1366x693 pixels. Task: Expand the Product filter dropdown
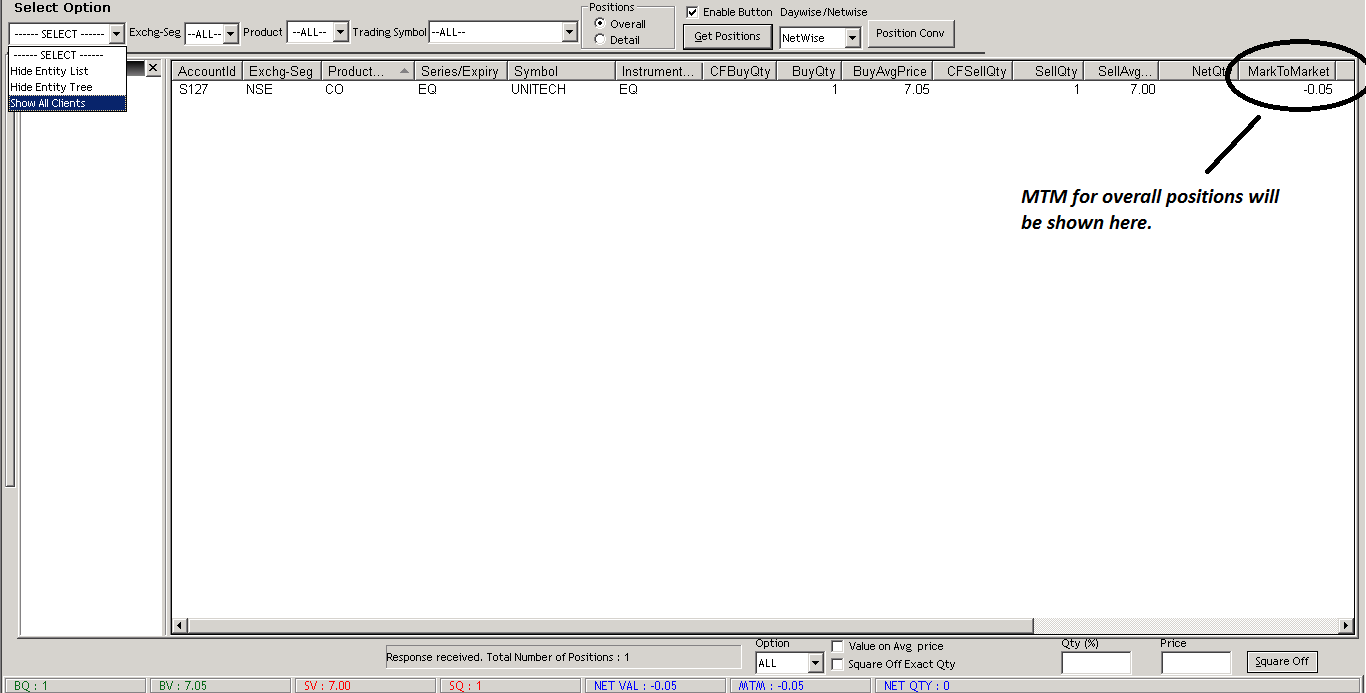[x=340, y=33]
